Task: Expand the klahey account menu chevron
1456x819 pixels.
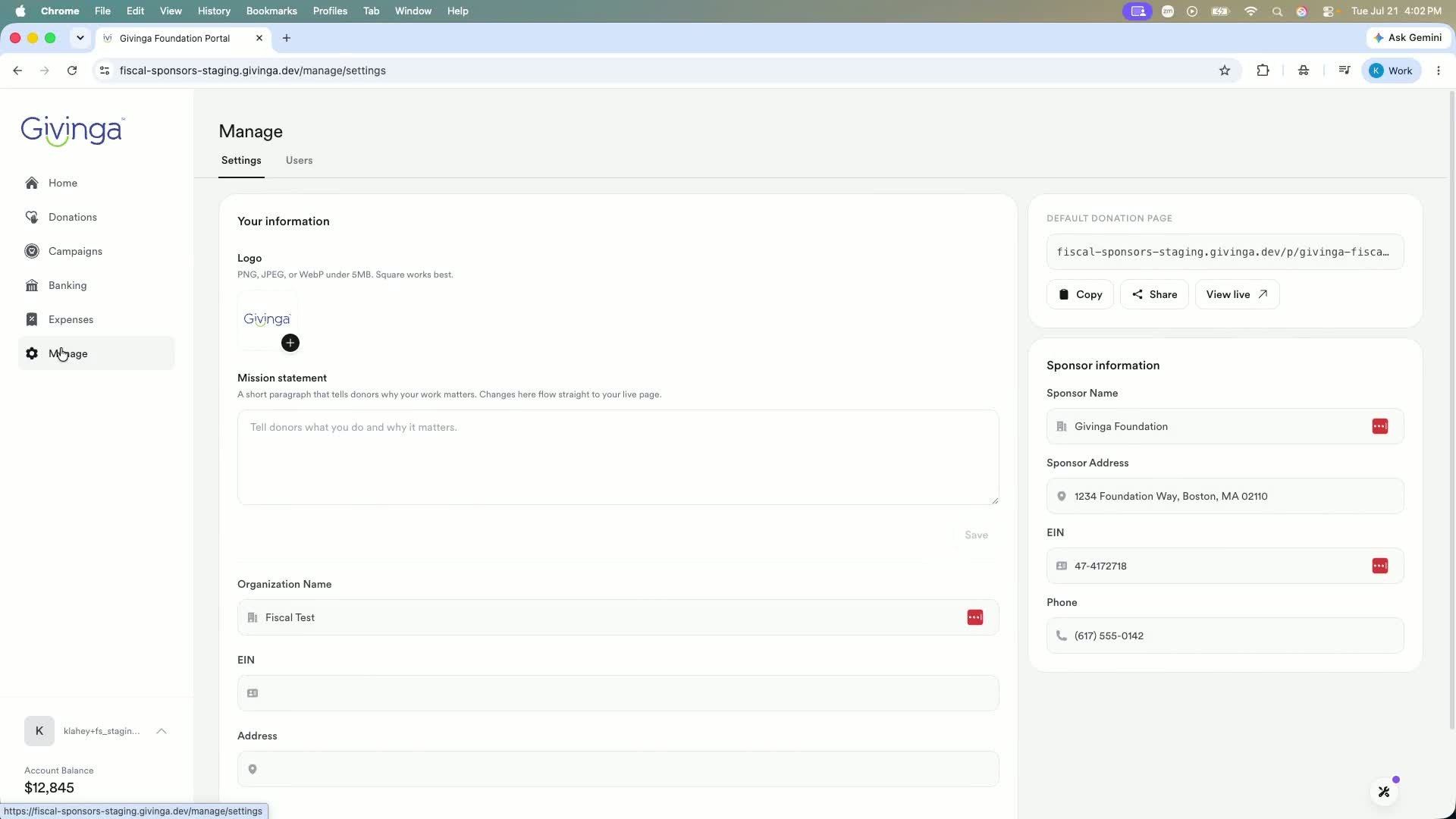Action: tap(162, 731)
